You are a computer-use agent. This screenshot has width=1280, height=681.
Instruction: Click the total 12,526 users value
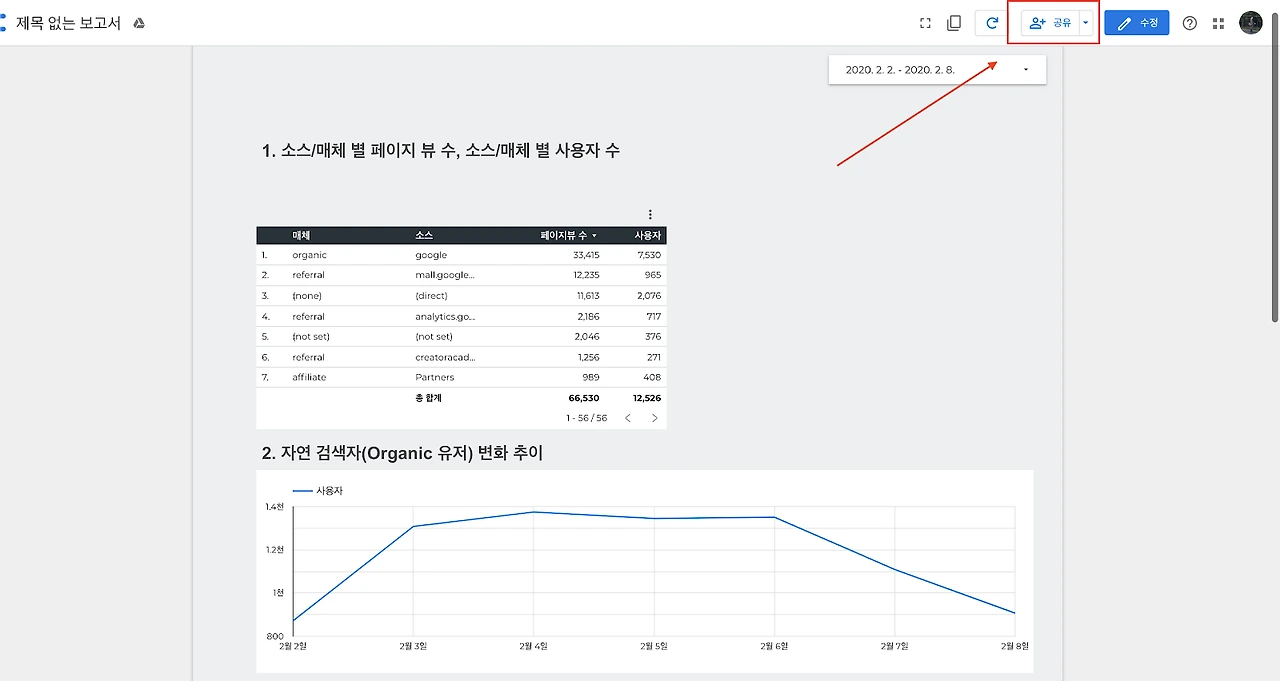click(x=647, y=398)
